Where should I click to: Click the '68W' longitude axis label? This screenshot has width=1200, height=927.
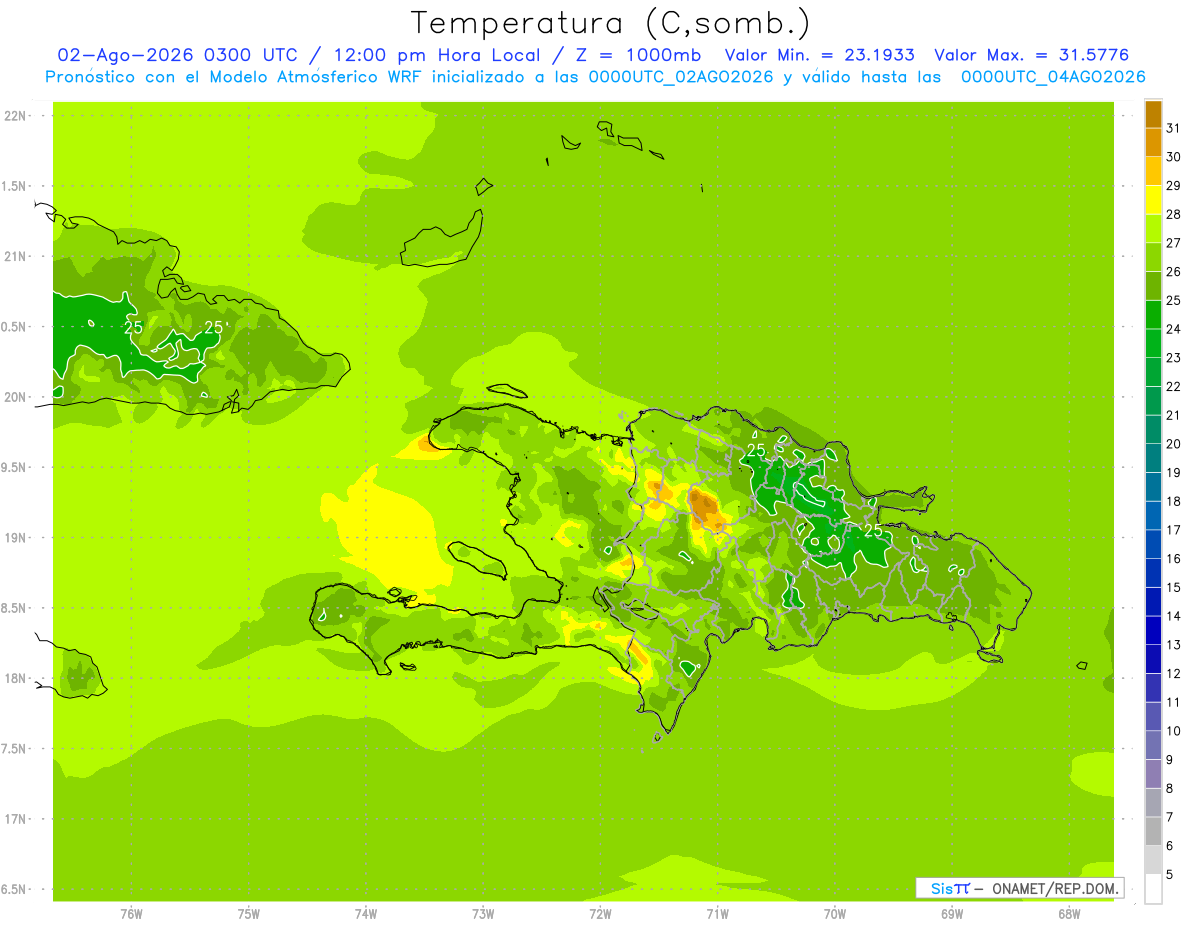pyautogui.click(x=1069, y=914)
